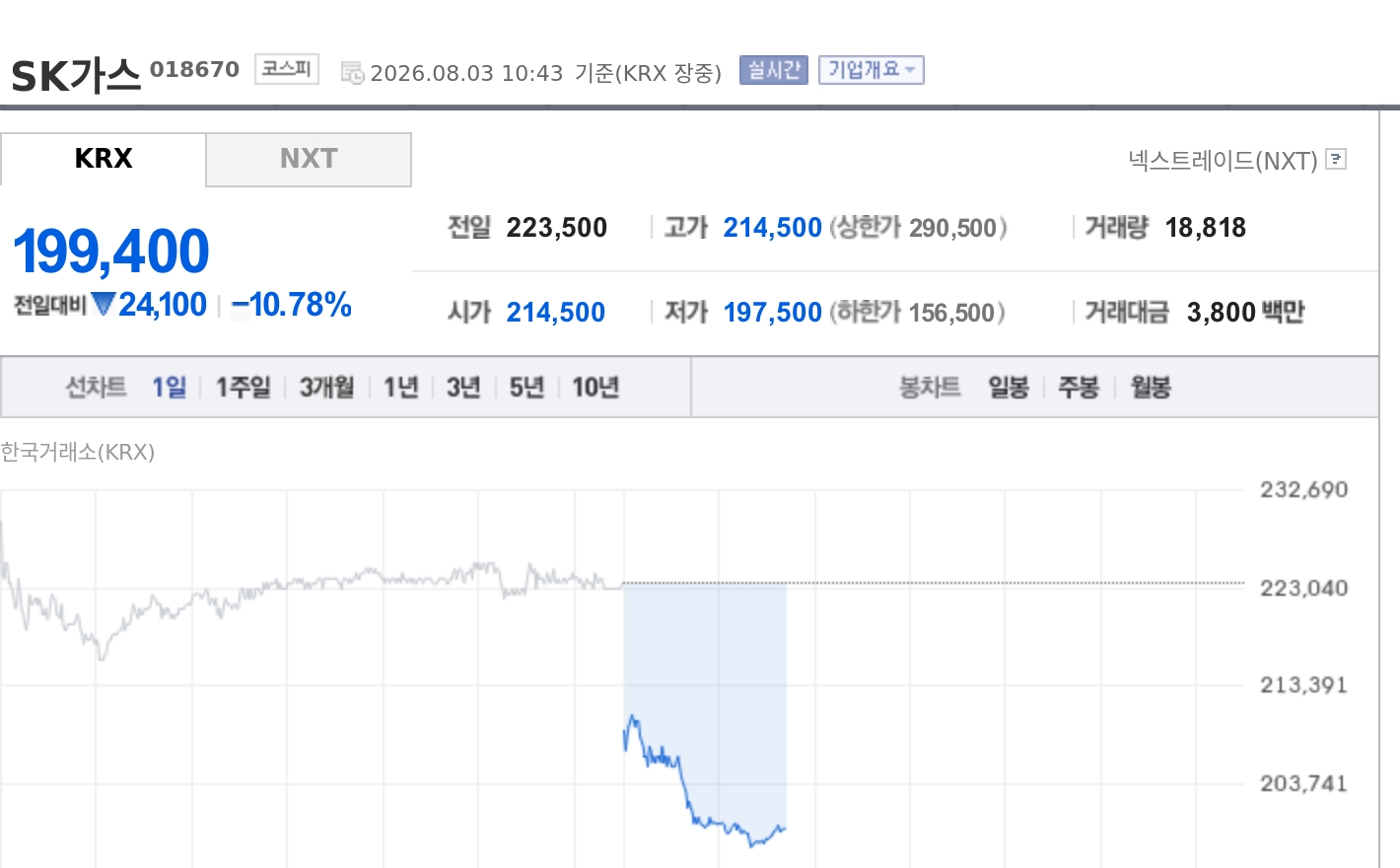Select the 3개월 line chart period
Image resolution: width=1400 pixels, height=868 pixels.
[x=327, y=388]
